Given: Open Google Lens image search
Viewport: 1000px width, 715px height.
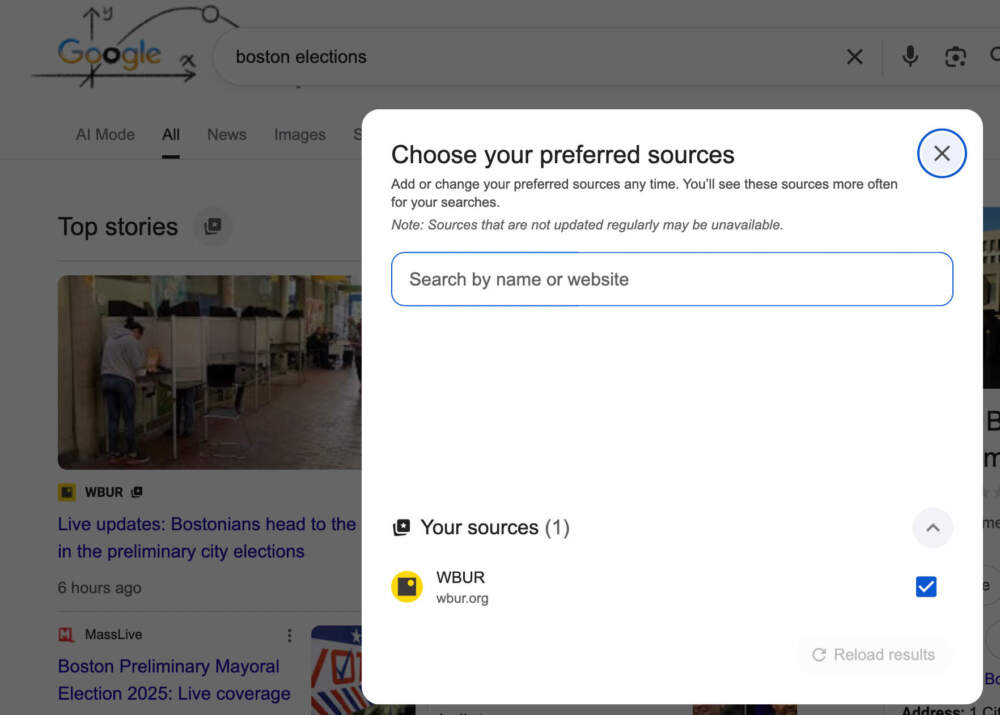Looking at the screenshot, I should tap(955, 57).
